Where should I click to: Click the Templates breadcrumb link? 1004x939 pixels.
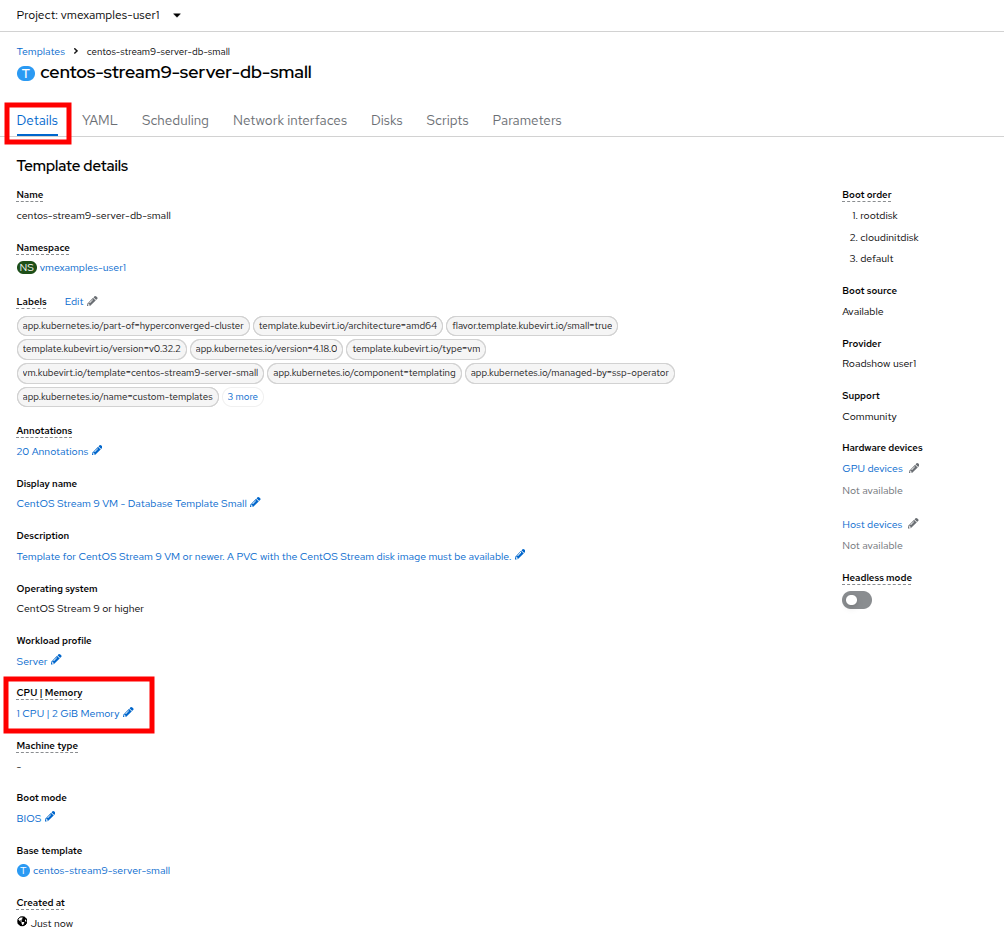click(x=41, y=51)
